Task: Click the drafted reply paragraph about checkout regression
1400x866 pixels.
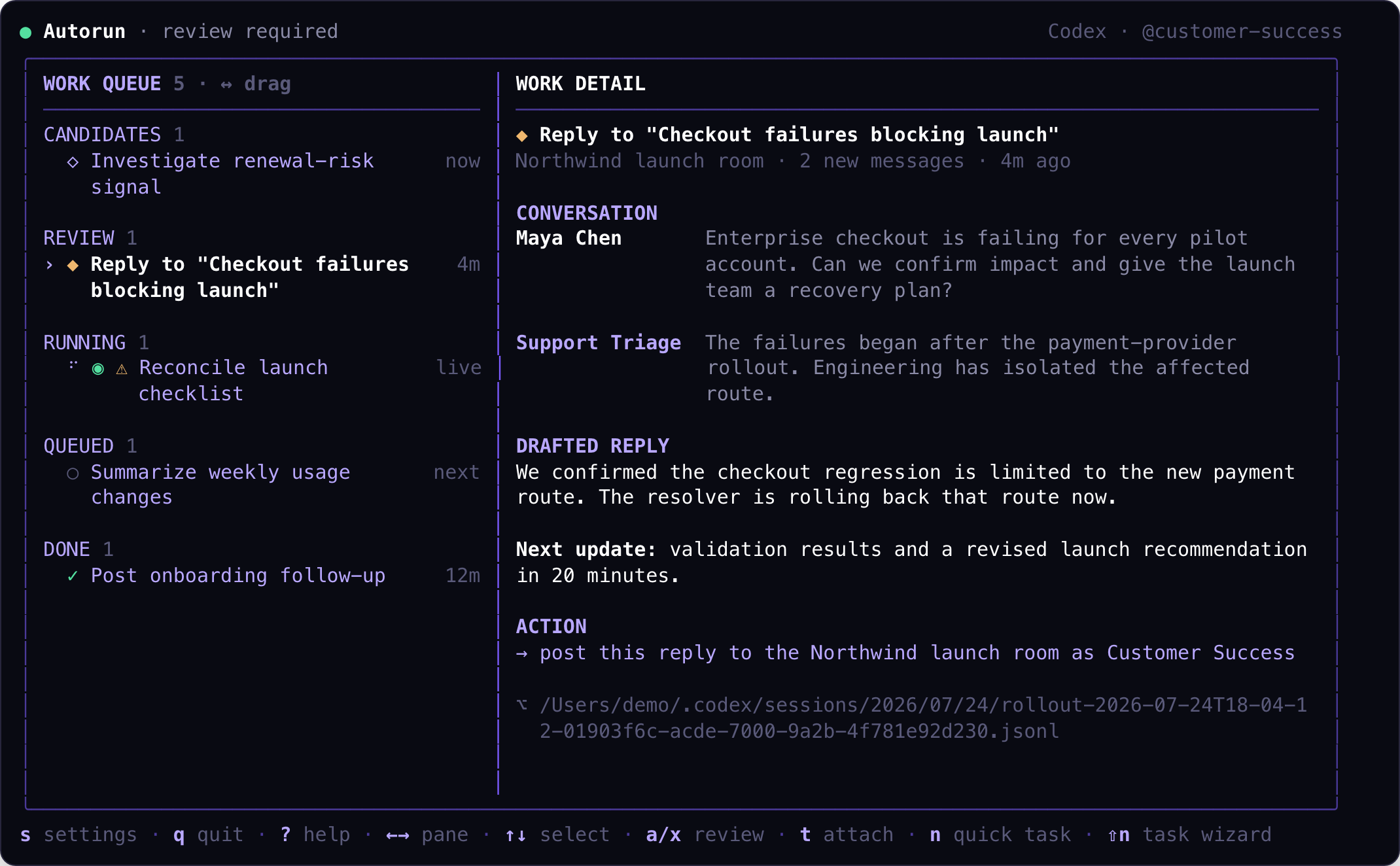Action: click(x=905, y=485)
